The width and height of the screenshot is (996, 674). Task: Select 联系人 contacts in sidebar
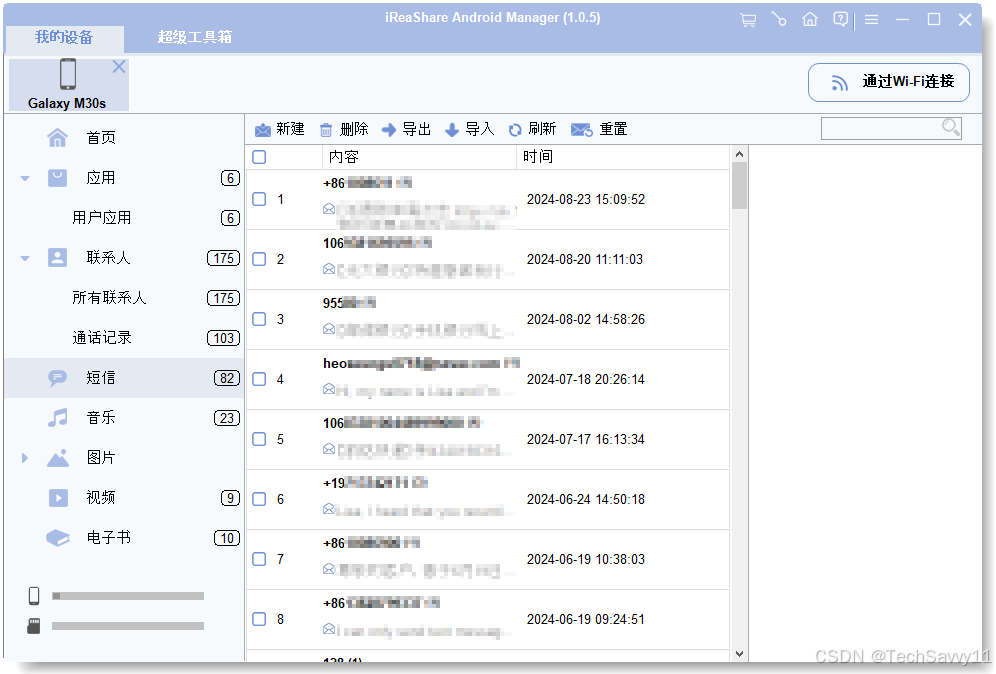click(124, 258)
